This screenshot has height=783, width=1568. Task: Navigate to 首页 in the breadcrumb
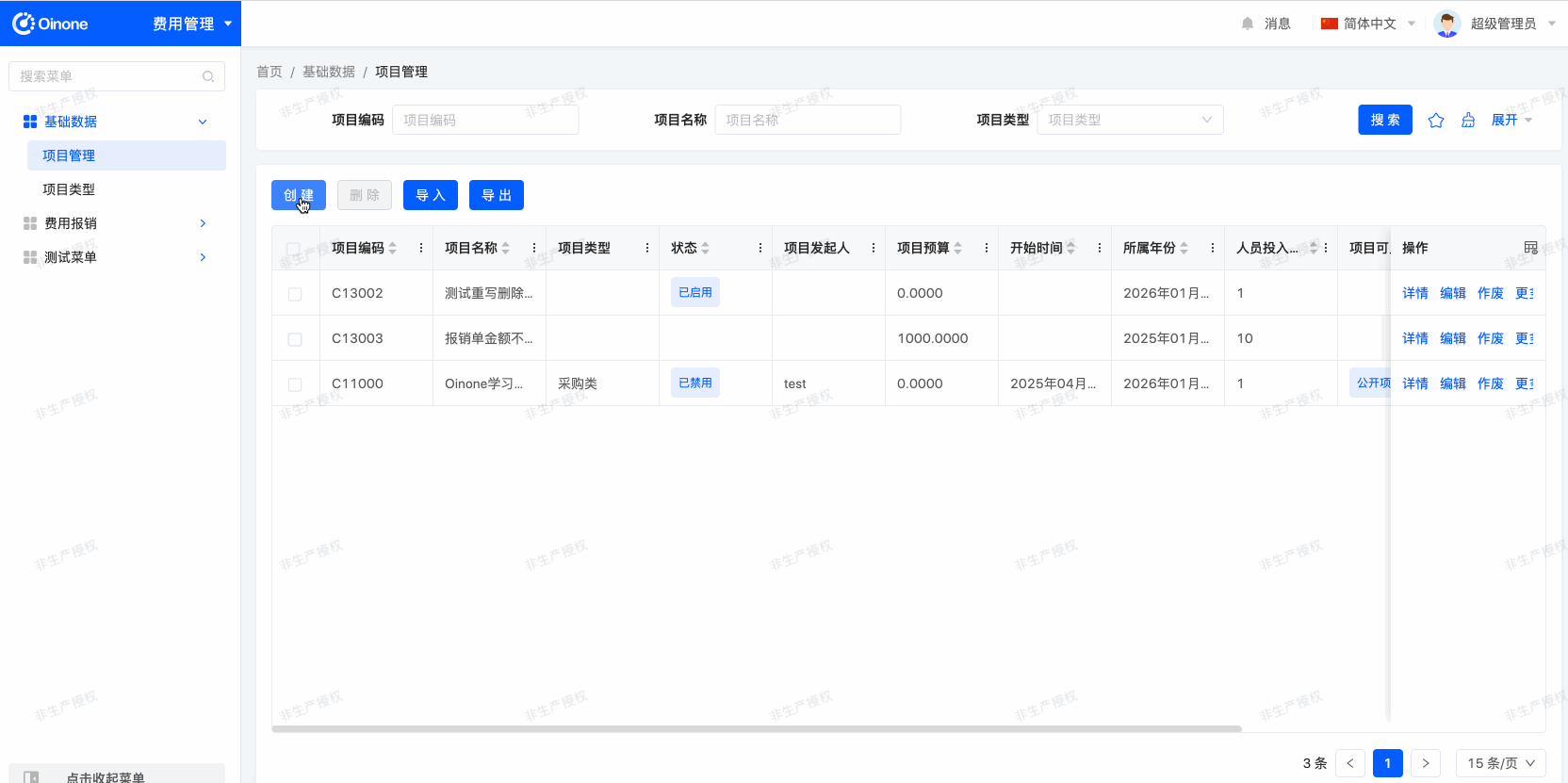click(269, 72)
